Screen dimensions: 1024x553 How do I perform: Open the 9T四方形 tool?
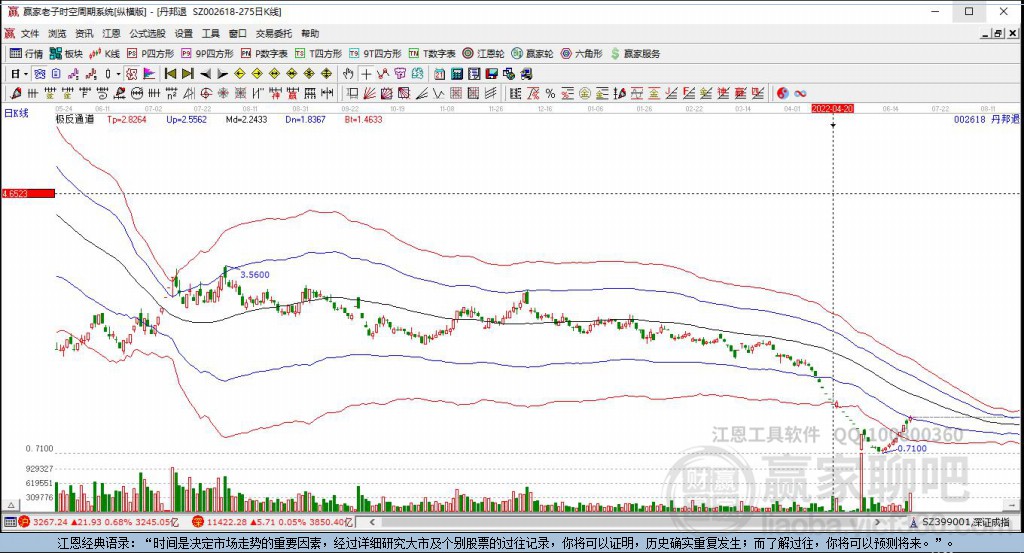click(375, 54)
